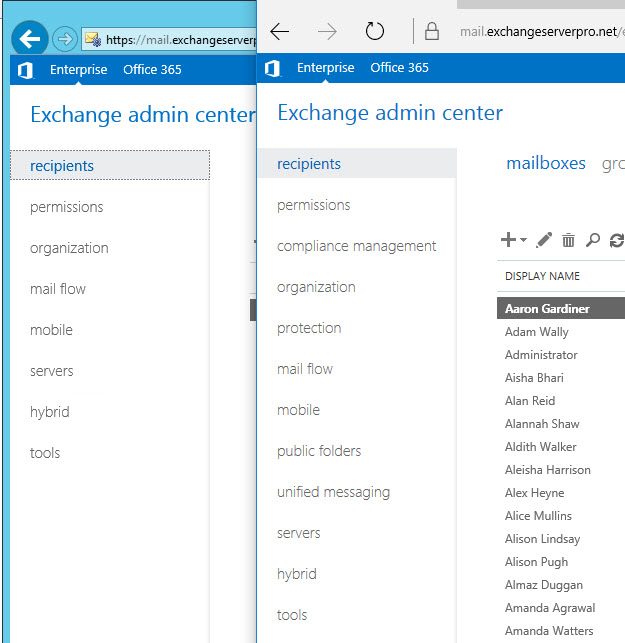
Task: Go back in the right browser window
Action: point(280,32)
